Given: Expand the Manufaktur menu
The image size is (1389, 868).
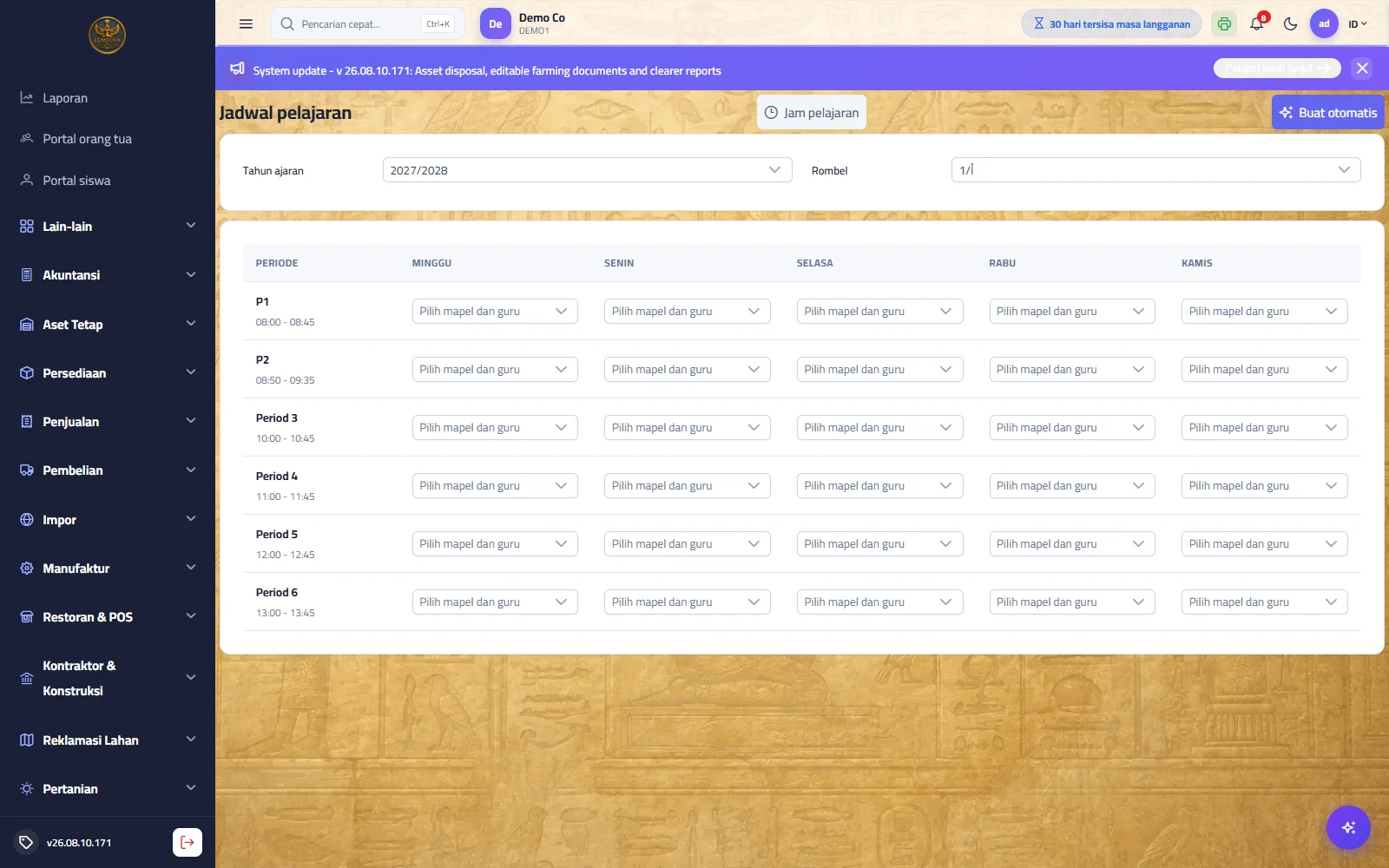Looking at the screenshot, I should 108,569.
